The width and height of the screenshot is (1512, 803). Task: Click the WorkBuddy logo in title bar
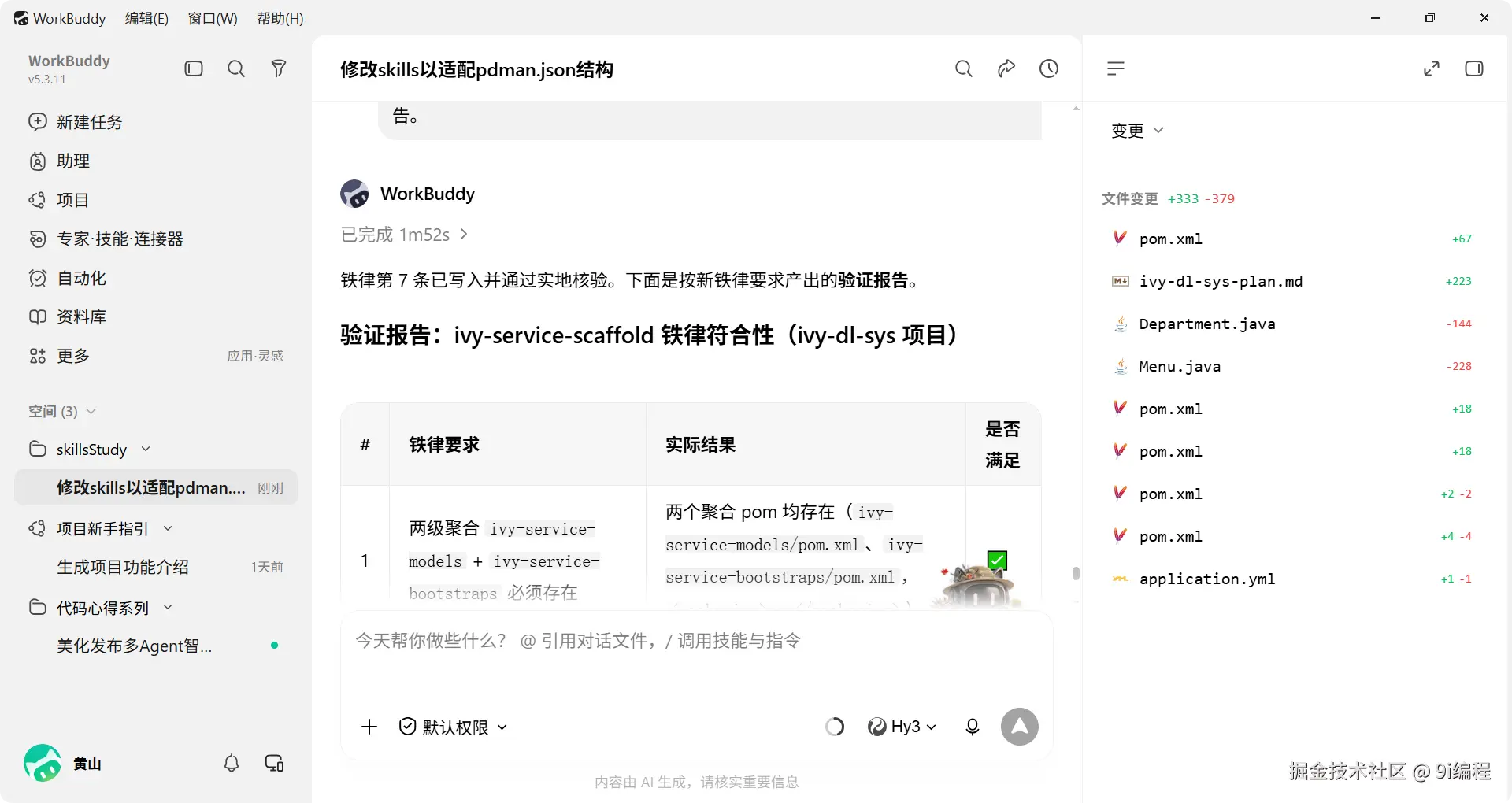[x=21, y=18]
